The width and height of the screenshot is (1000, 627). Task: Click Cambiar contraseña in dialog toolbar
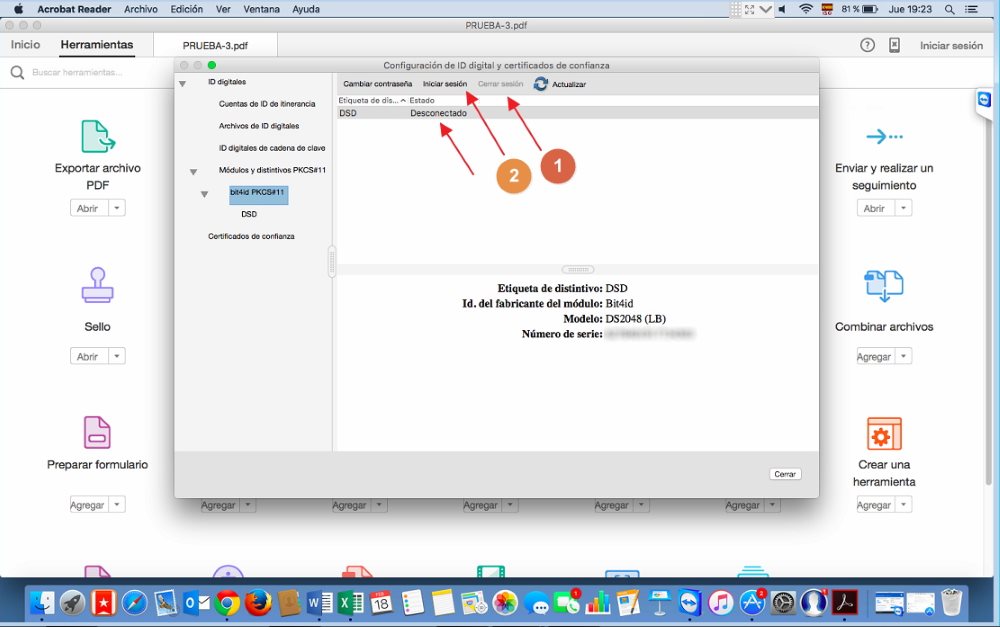pyautogui.click(x=378, y=84)
